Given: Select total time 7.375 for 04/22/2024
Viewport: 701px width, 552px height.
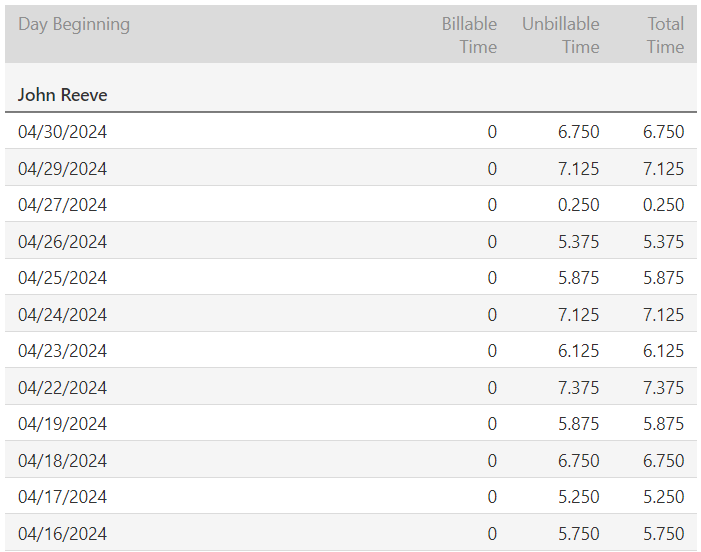Looking at the screenshot, I should coord(664,387).
